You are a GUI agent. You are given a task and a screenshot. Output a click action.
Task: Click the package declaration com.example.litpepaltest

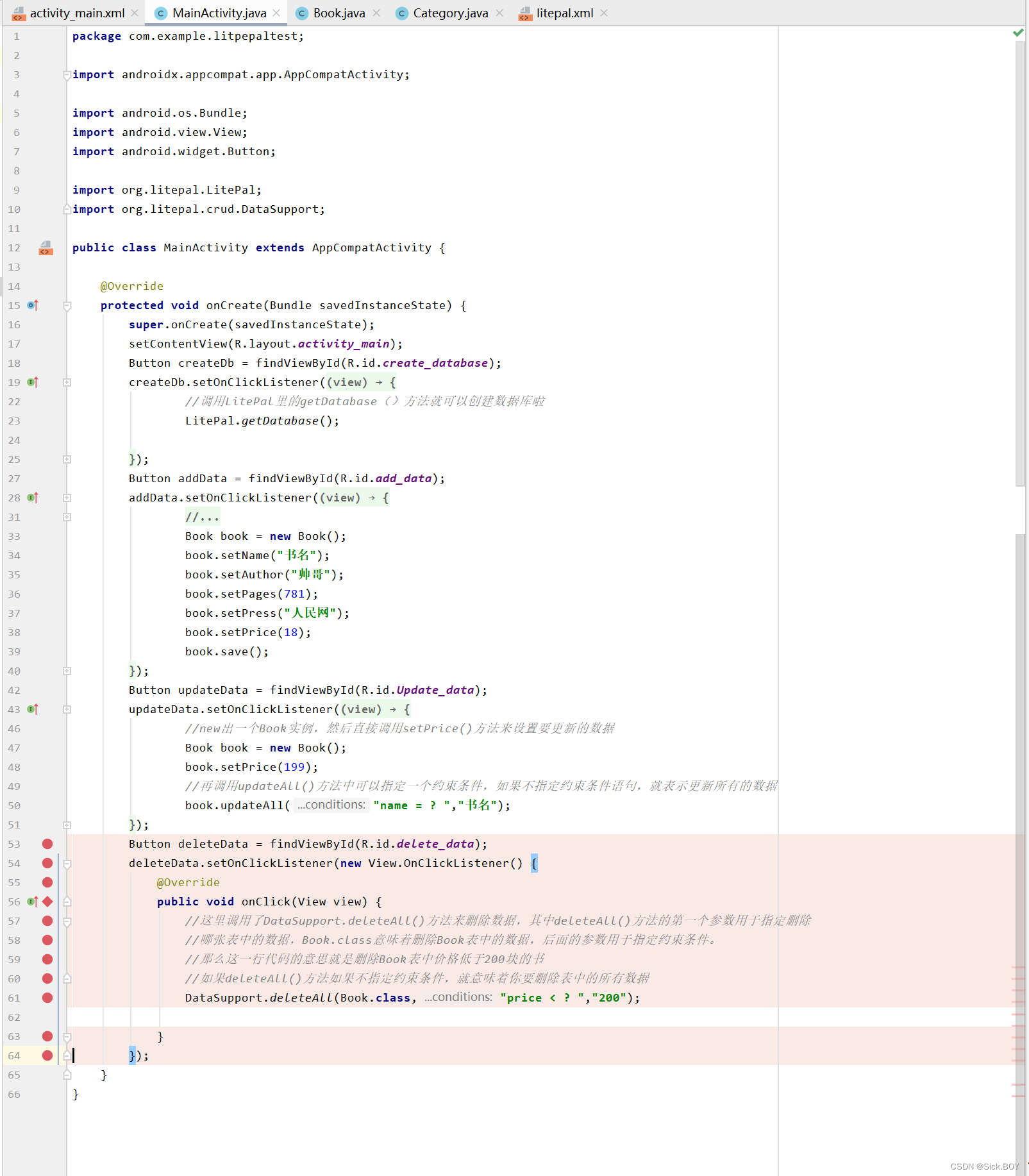pyautogui.click(x=188, y=36)
